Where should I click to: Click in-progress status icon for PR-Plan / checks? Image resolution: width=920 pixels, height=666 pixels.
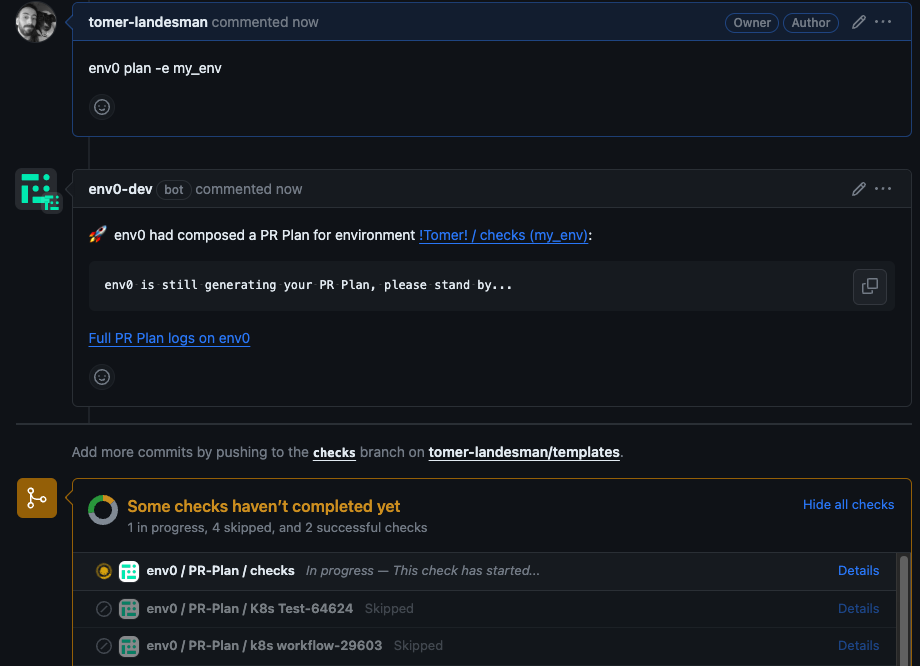[104, 571]
